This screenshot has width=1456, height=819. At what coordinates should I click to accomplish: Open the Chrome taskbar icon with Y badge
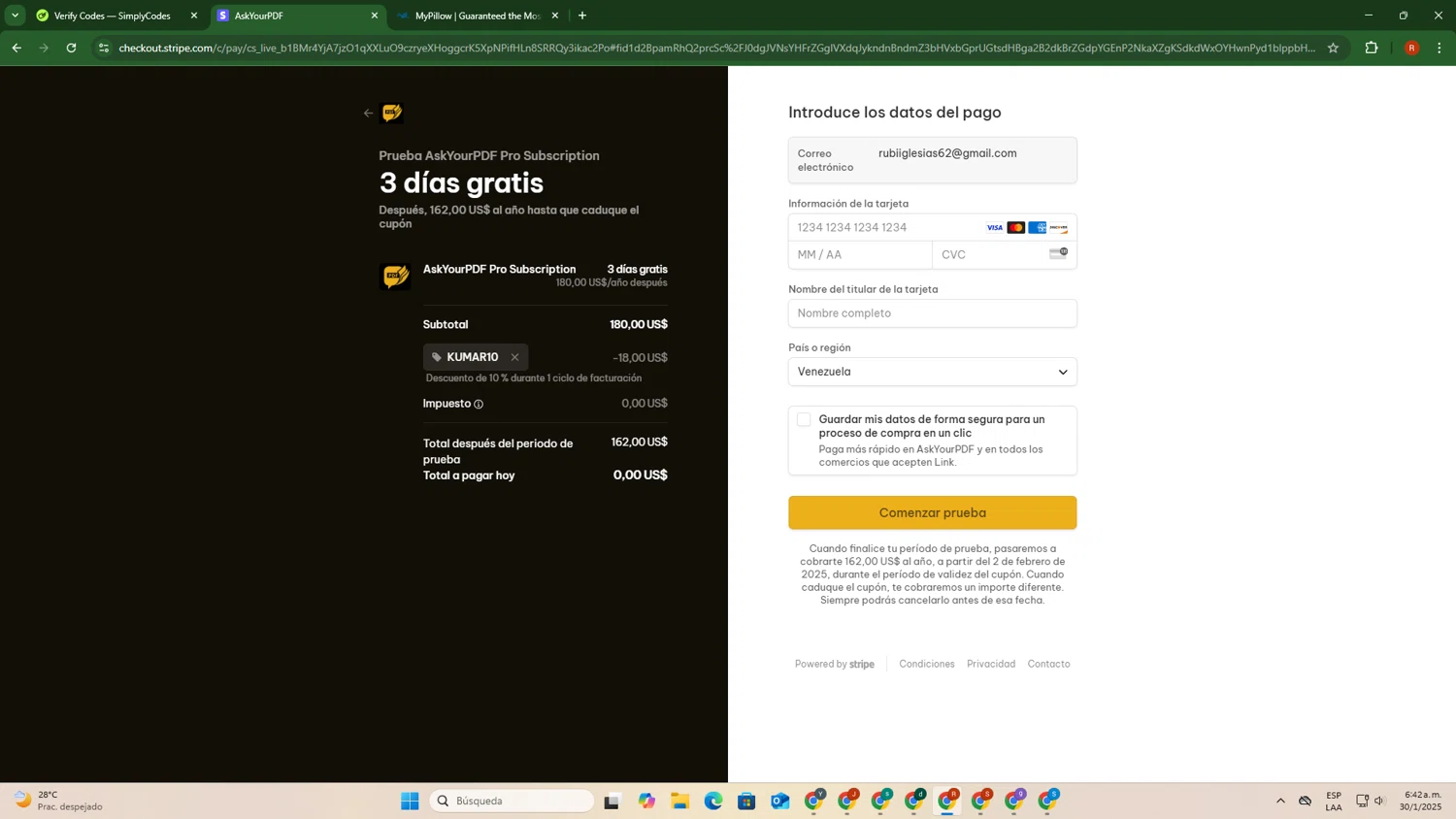[813, 801]
